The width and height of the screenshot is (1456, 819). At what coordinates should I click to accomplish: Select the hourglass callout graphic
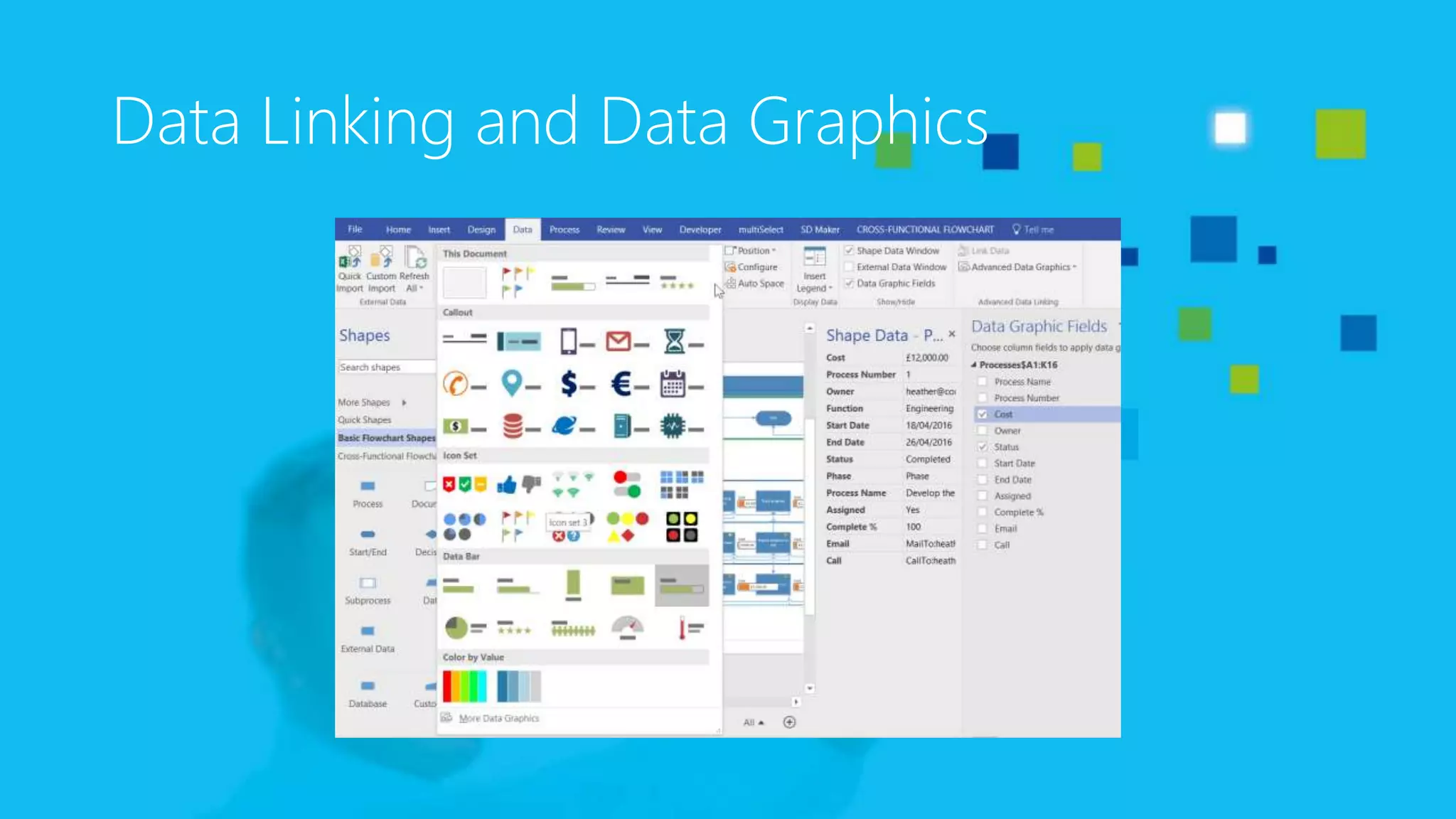tap(682, 342)
